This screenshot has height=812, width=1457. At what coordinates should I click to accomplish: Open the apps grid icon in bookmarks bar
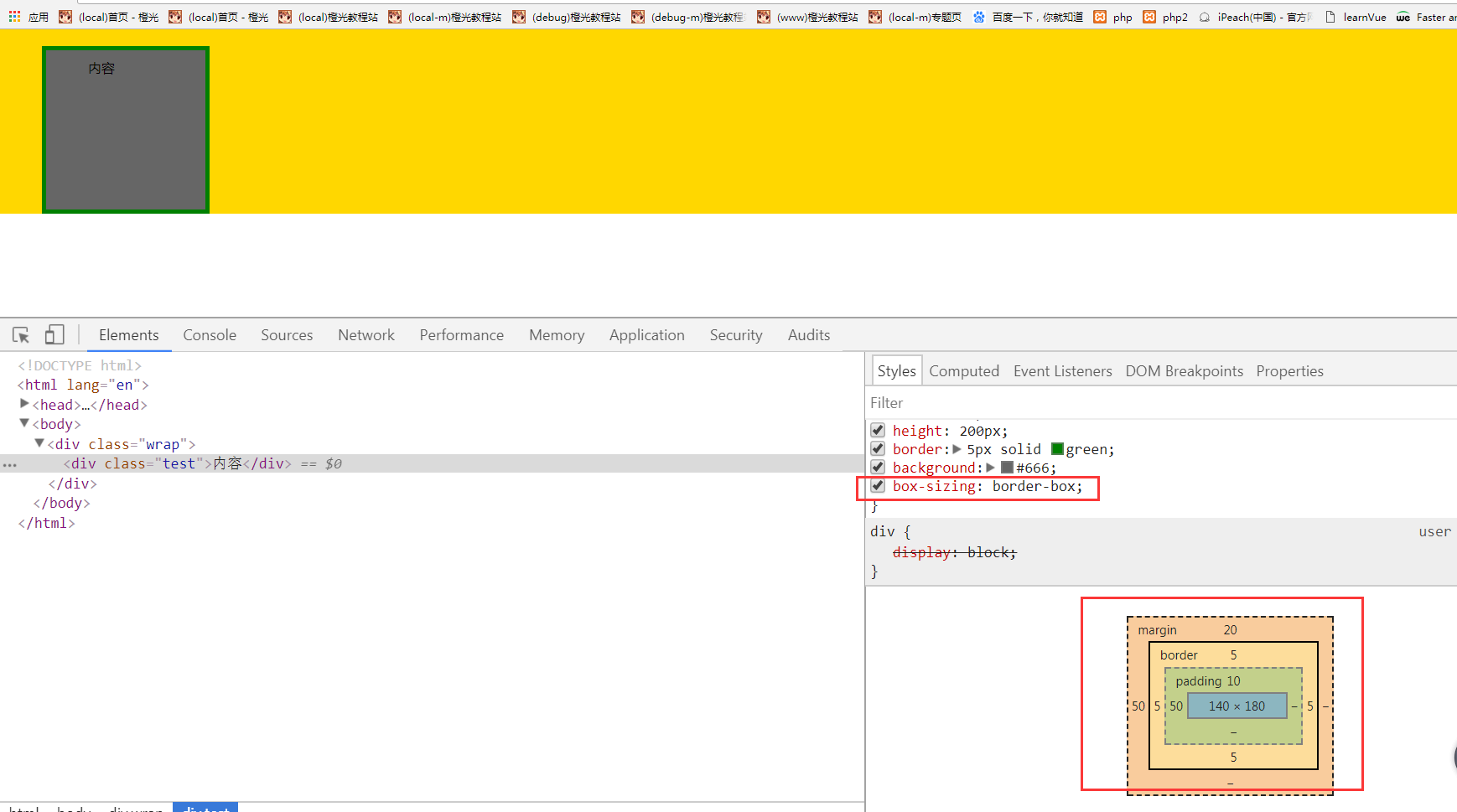tap(14, 17)
